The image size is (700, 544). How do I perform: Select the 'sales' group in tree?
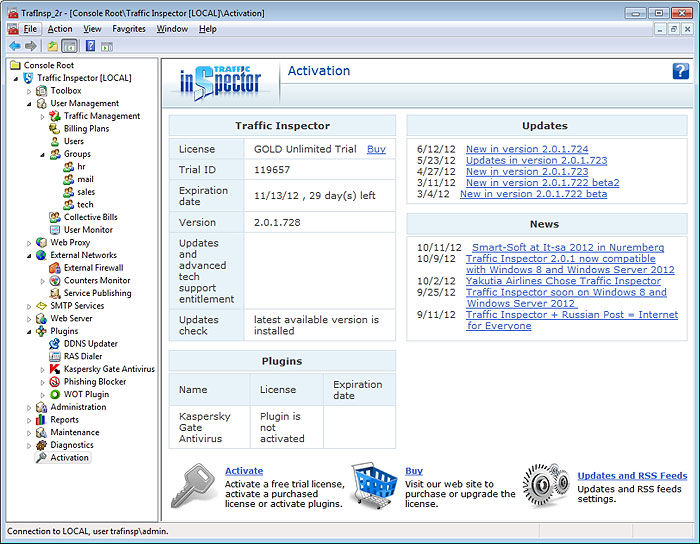click(x=86, y=192)
